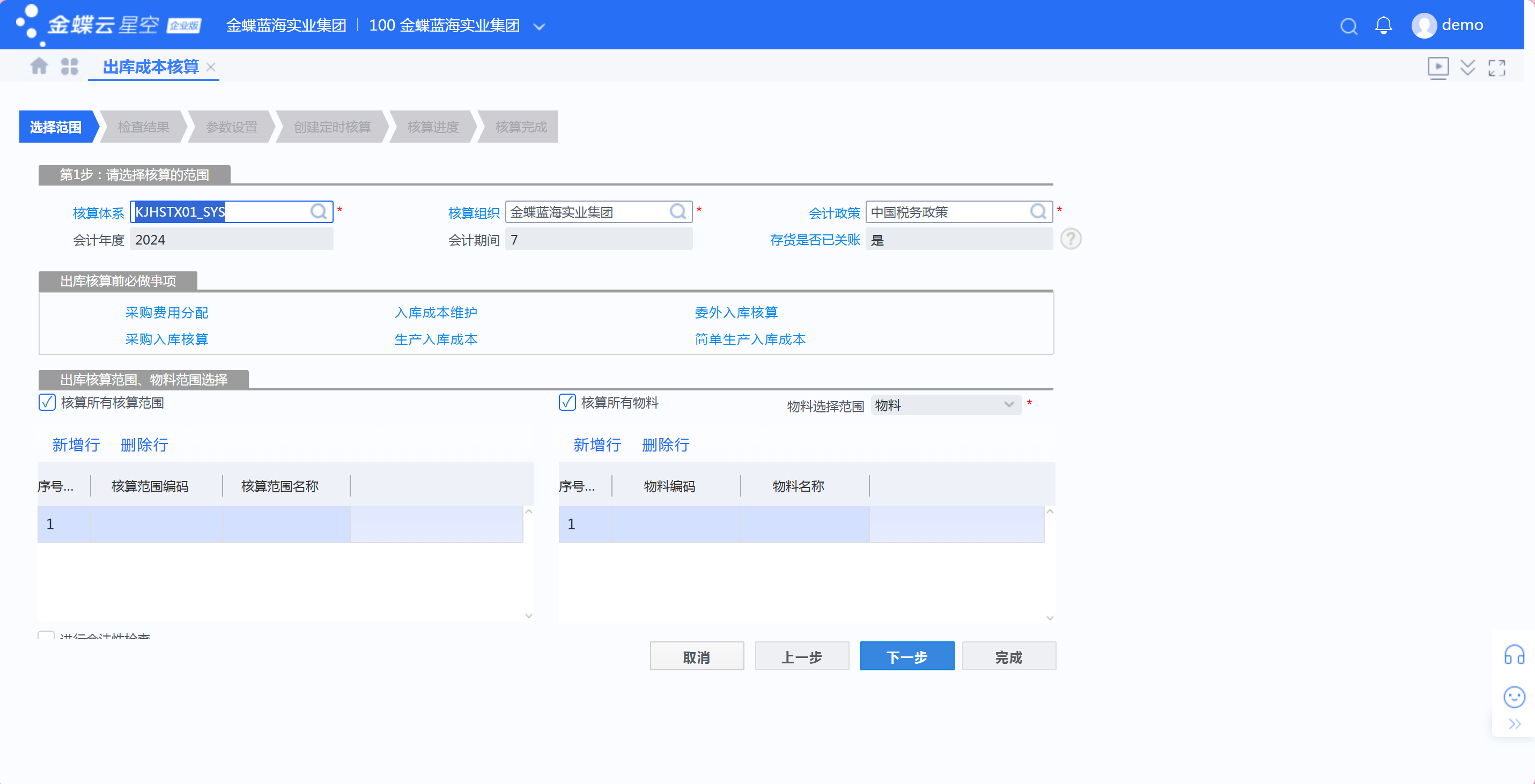Viewport: 1535px width, 784px height.
Task: Click the 会计政策 lookup magnifier icon
Action: tap(1038, 211)
